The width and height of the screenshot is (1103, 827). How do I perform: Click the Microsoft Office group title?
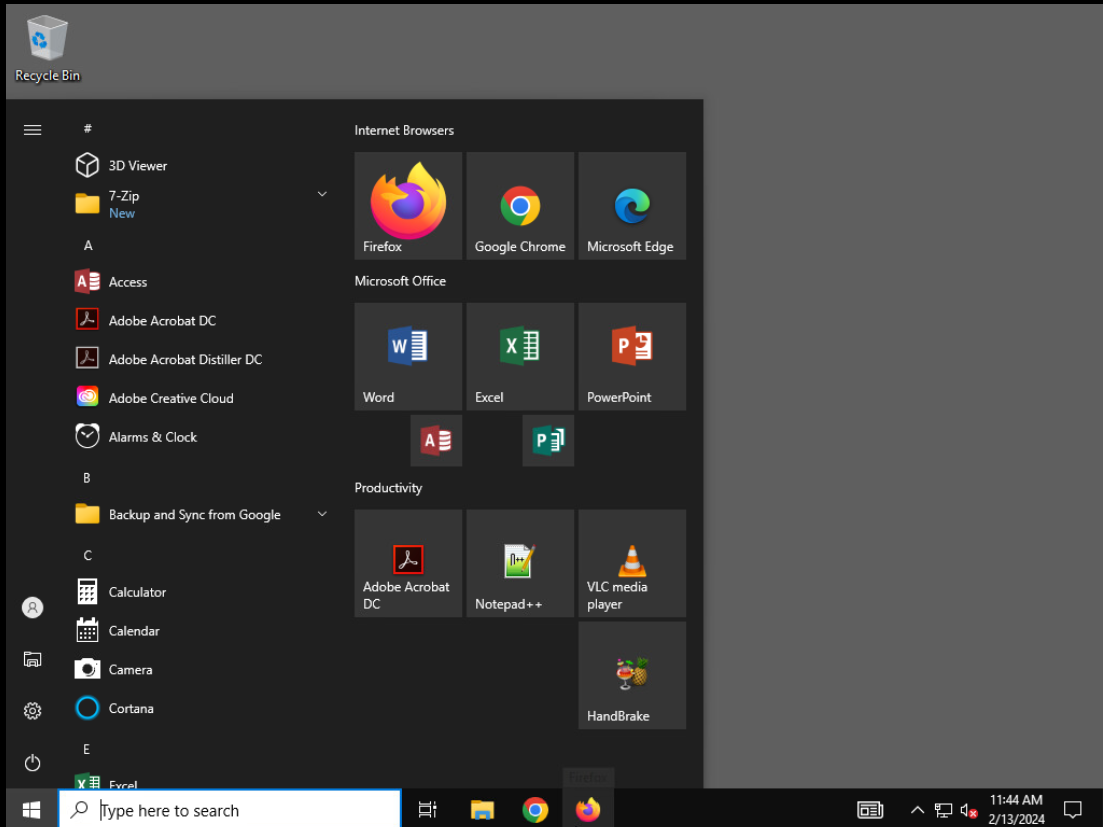pyautogui.click(x=400, y=281)
